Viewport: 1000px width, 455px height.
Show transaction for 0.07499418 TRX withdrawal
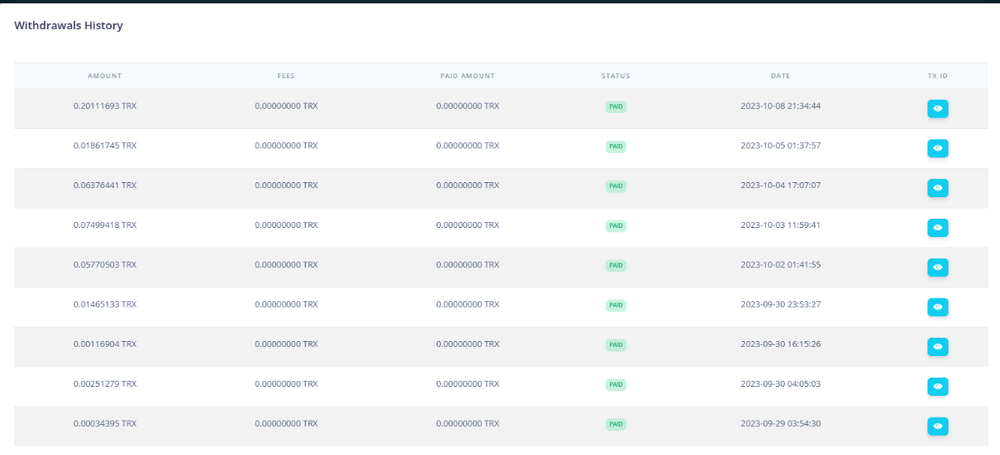(937, 228)
